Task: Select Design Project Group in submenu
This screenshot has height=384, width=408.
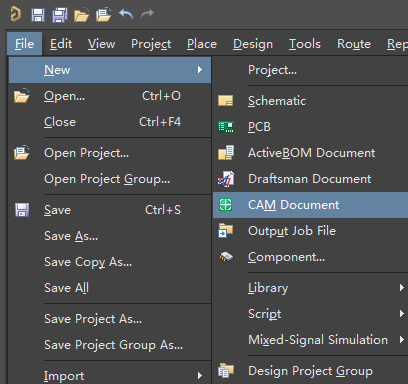Action: [x=311, y=371]
